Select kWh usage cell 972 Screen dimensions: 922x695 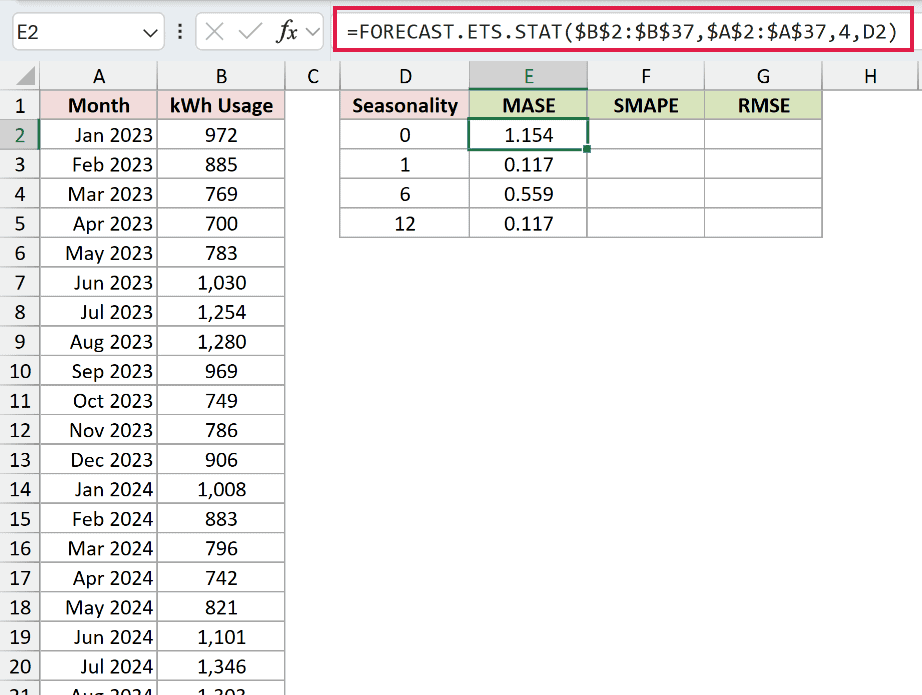coord(221,135)
